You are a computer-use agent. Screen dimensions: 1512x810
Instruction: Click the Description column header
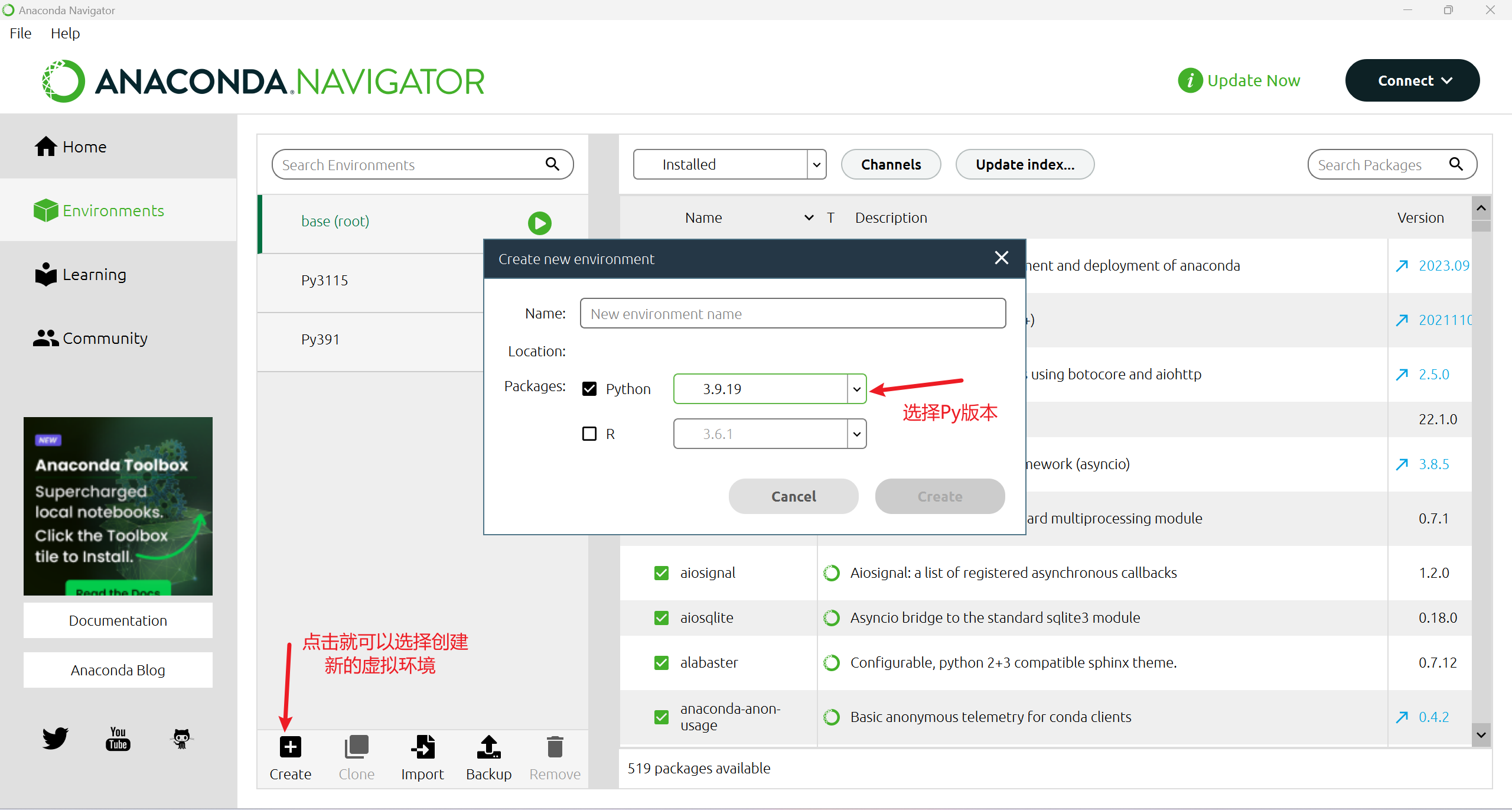(891, 218)
